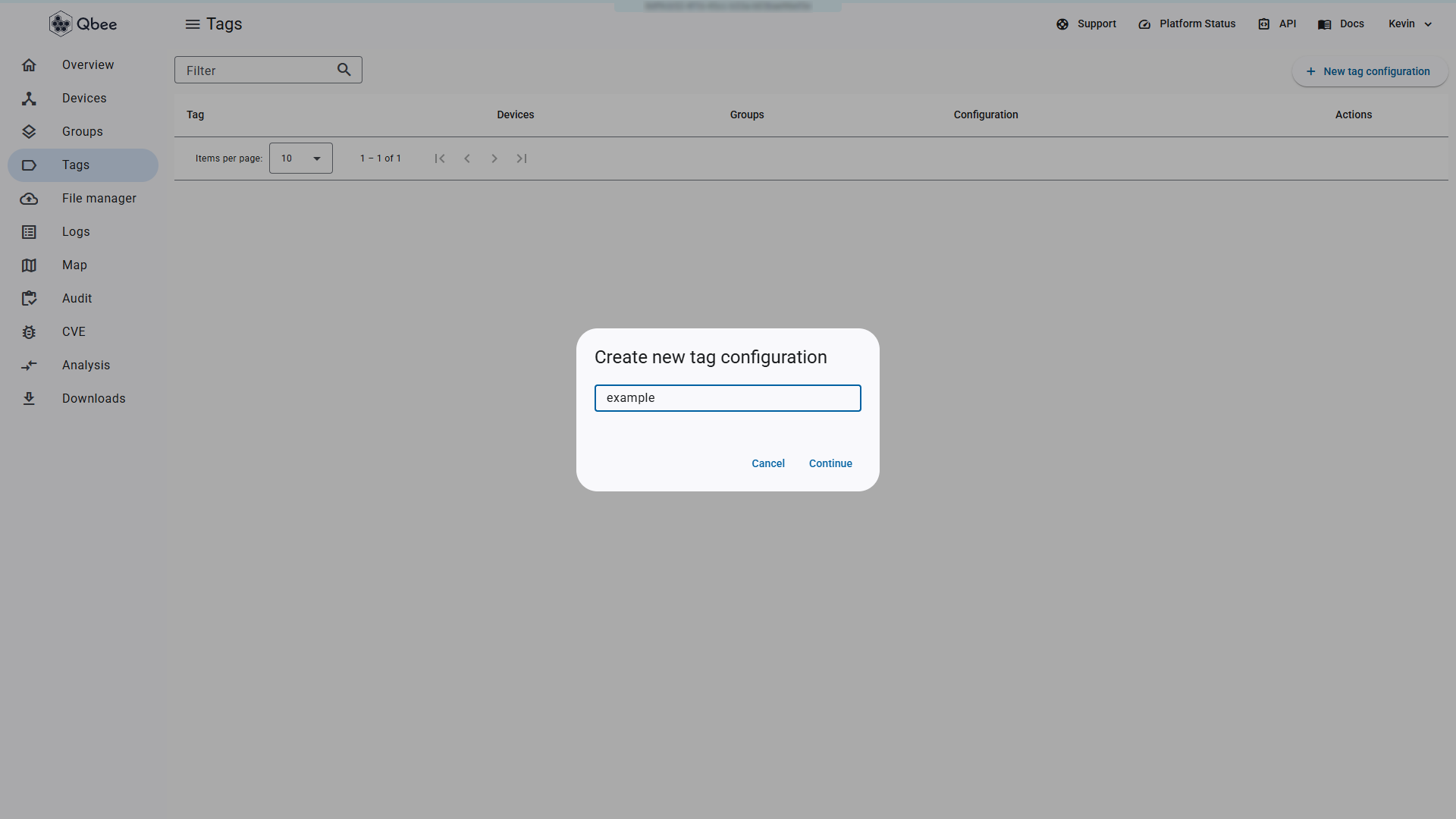The height and width of the screenshot is (819, 1456).
Task: Click the '1 – 1 of 1' range text
Action: coord(381,158)
